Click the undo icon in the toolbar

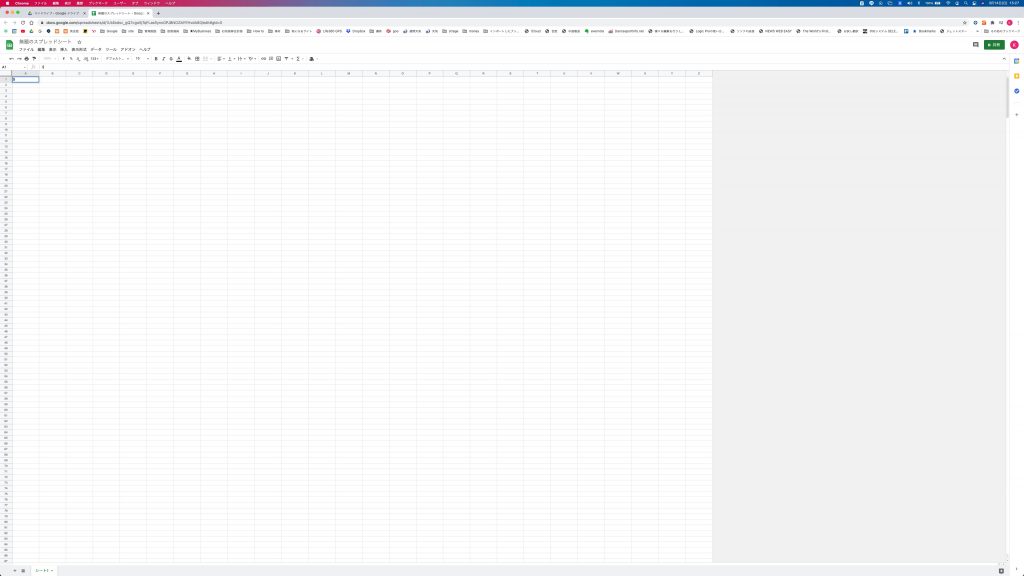click(x=11, y=58)
